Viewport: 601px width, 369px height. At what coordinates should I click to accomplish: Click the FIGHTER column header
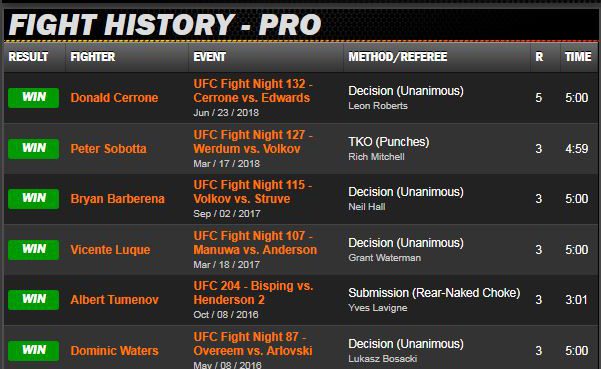(x=93, y=57)
